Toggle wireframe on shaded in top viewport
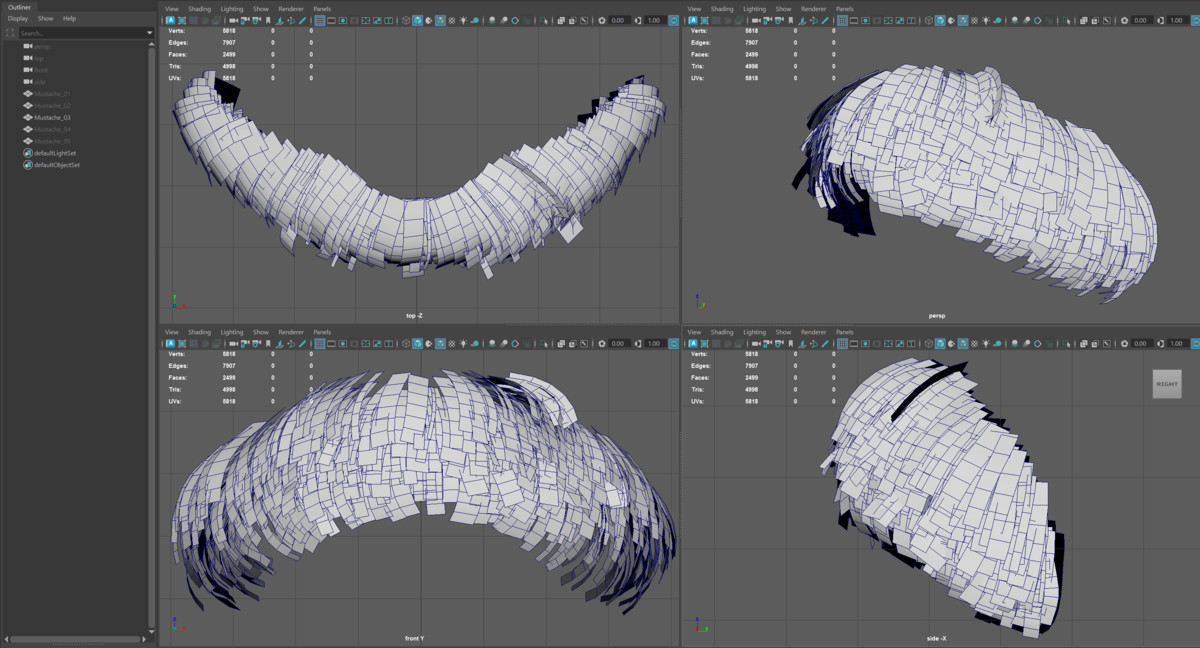 pyautogui.click(x=440, y=20)
